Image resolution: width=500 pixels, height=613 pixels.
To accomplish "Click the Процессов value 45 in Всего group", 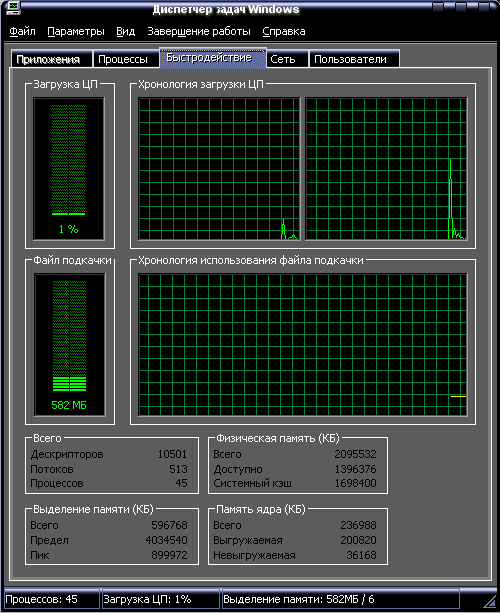I will [181, 483].
